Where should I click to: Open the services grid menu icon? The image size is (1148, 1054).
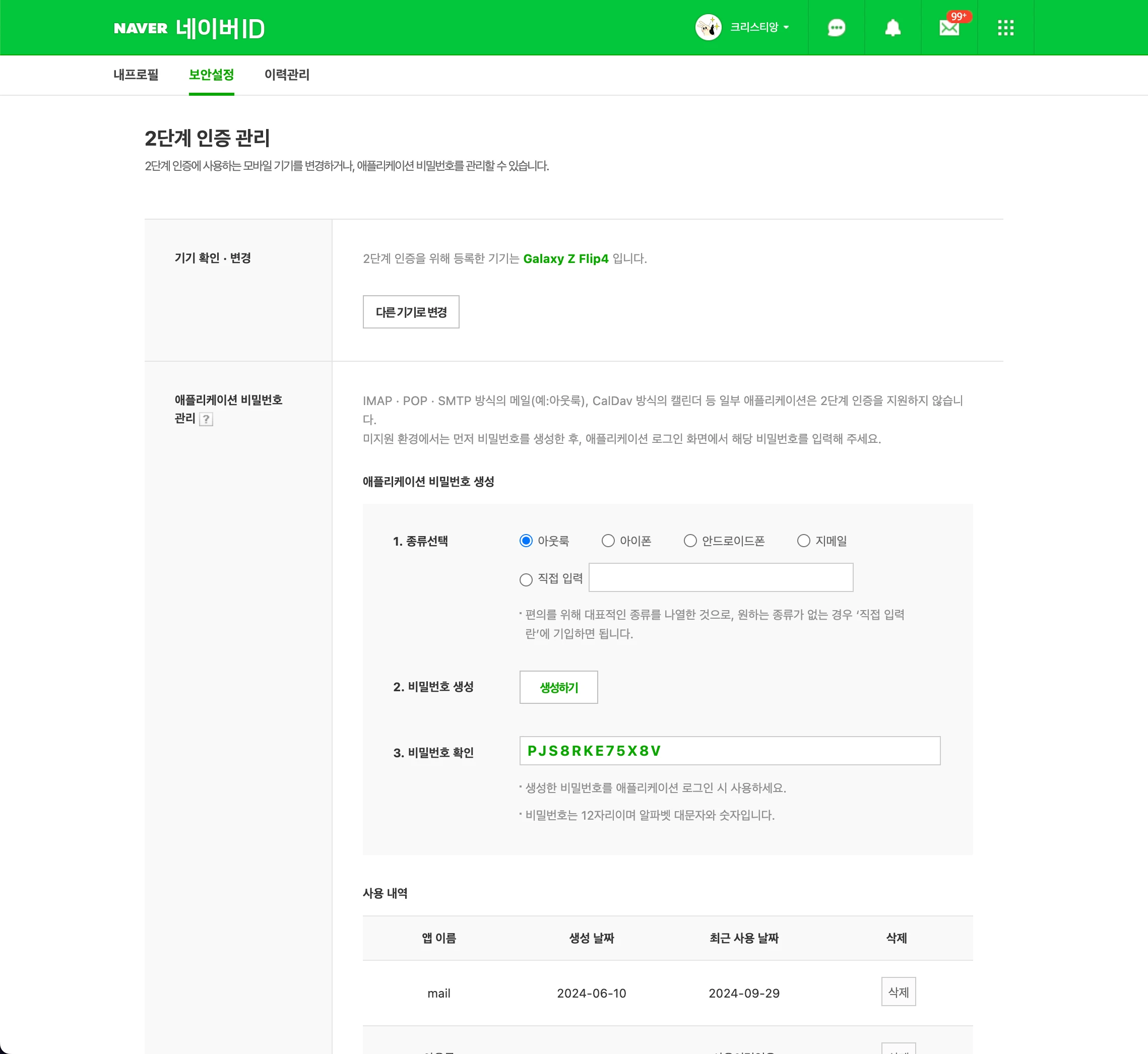[x=1005, y=28]
